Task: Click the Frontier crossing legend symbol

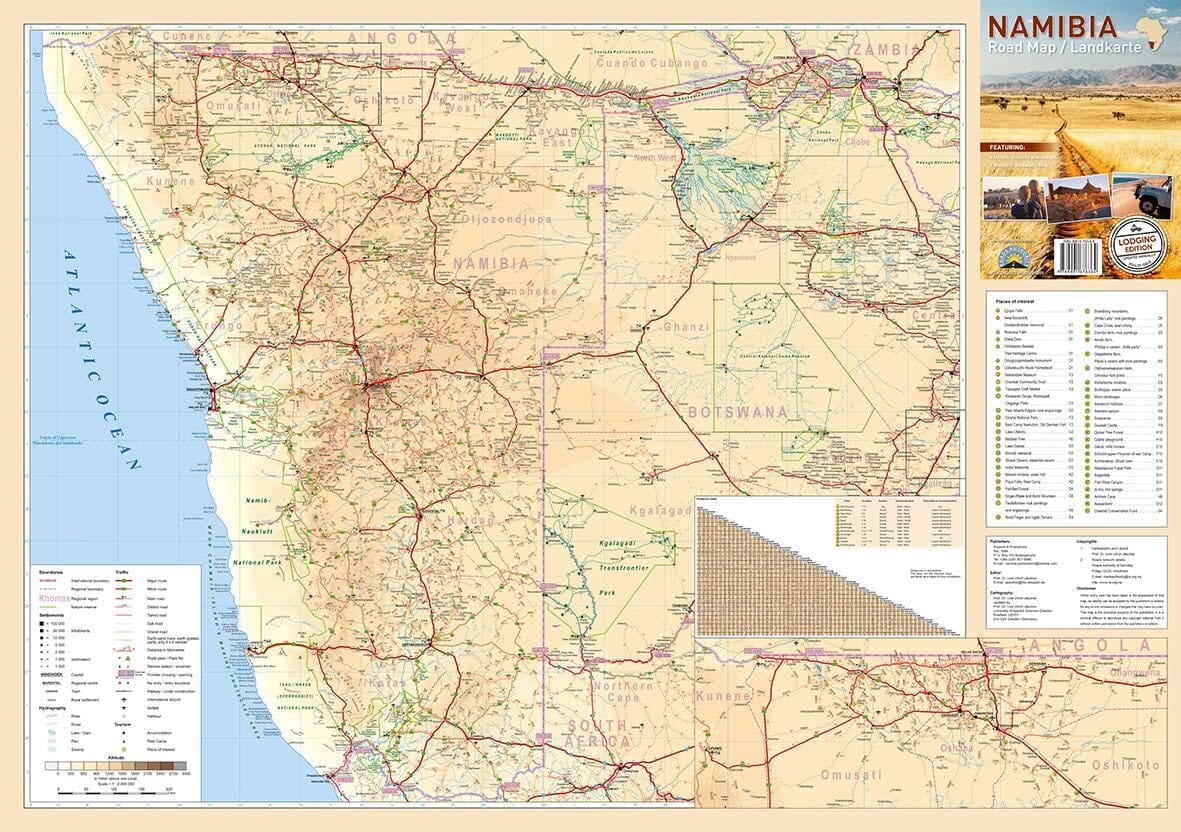Action: 124,674
